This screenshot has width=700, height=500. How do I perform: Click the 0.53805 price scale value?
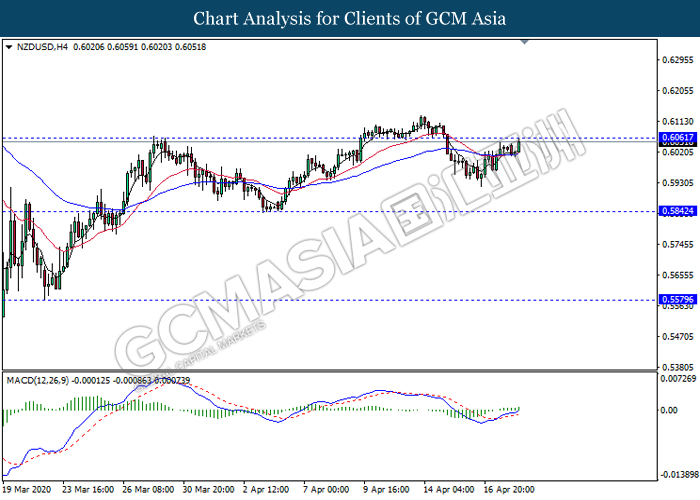pyautogui.click(x=678, y=367)
